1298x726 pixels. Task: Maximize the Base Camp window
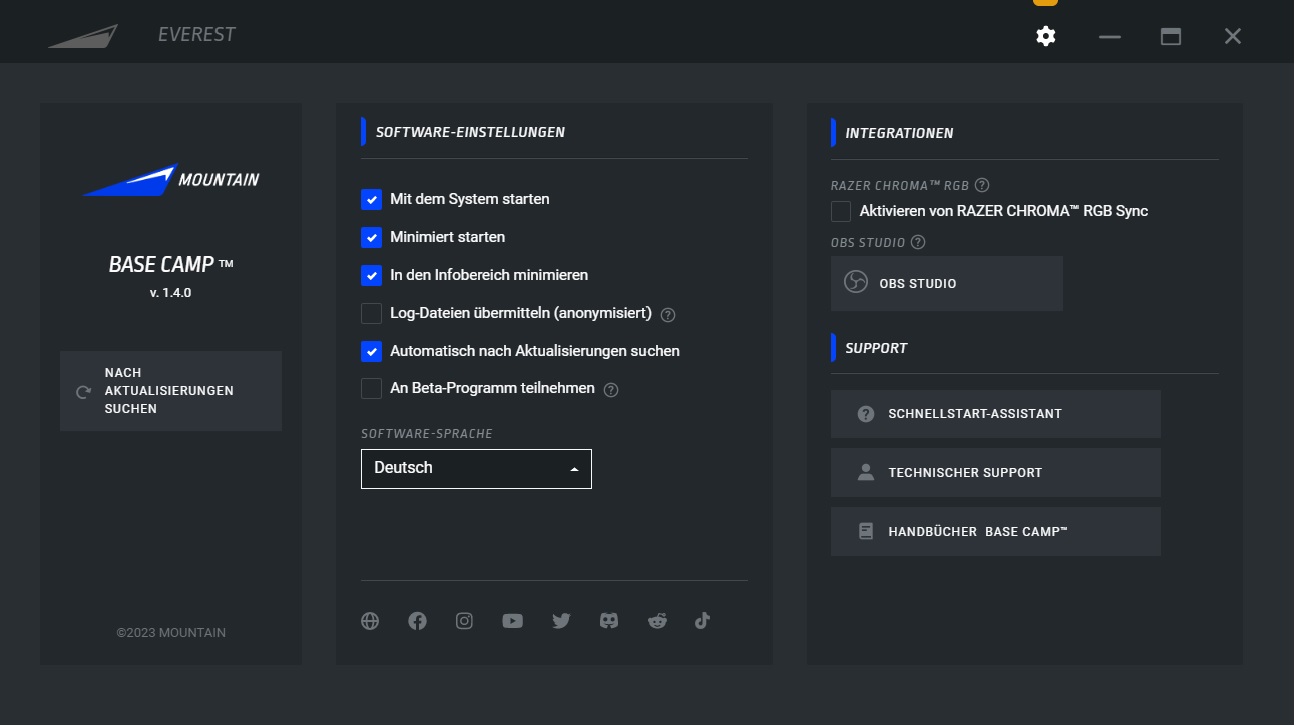tap(1171, 36)
